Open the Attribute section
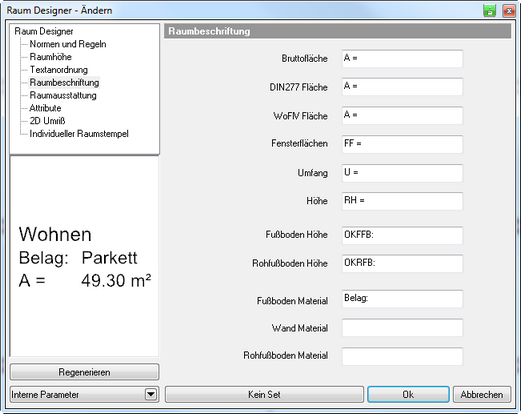521x414 pixels. 45,108
